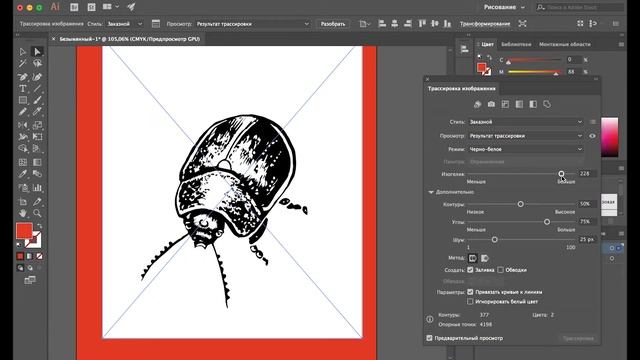Open Просмотр dropdown in control bar
The width and height of the screenshot is (640, 360).
pyautogui.click(x=253, y=24)
